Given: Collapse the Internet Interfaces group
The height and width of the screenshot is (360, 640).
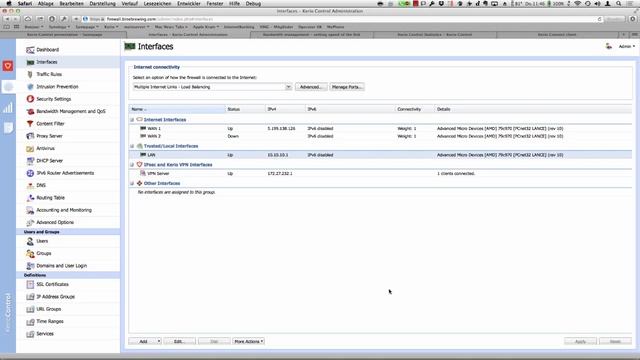Looking at the screenshot, I should [132, 120].
